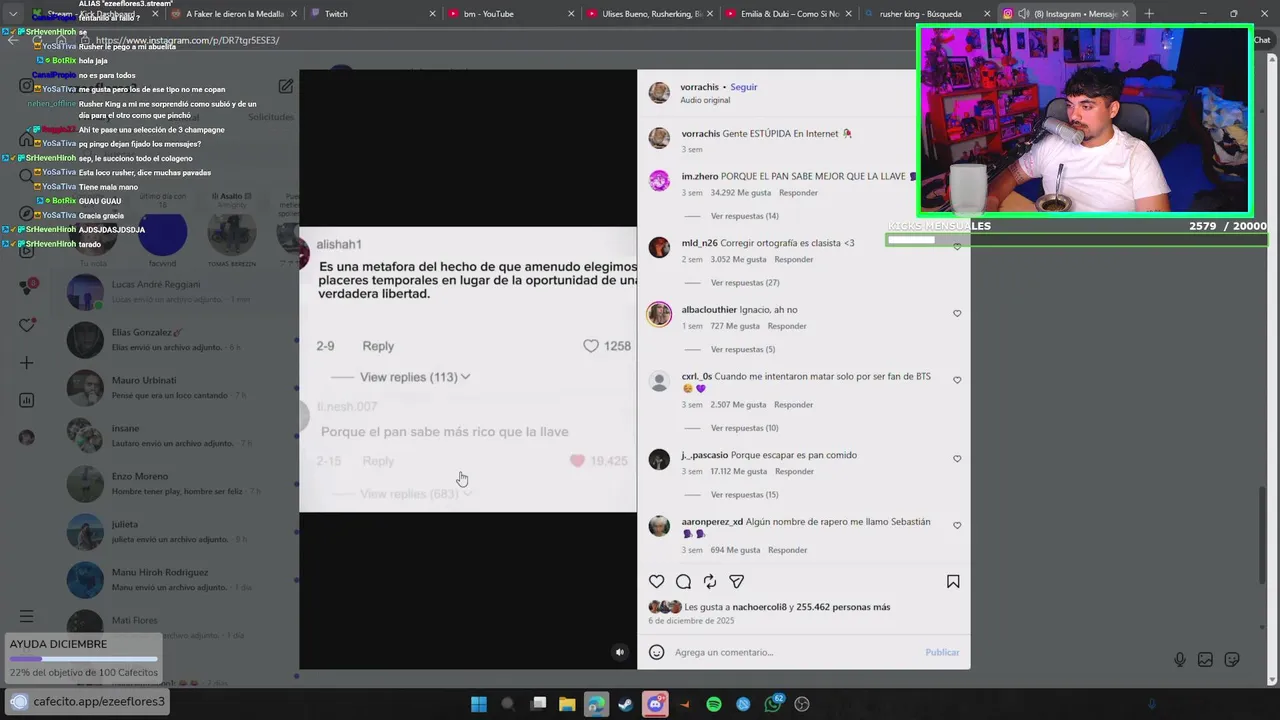Reply to im.zhero's comment
The height and width of the screenshot is (720, 1280).
tap(798, 193)
